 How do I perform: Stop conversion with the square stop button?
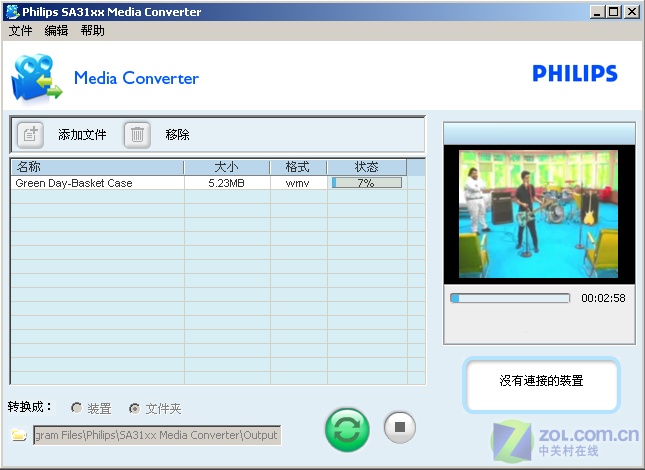coord(400,428)
